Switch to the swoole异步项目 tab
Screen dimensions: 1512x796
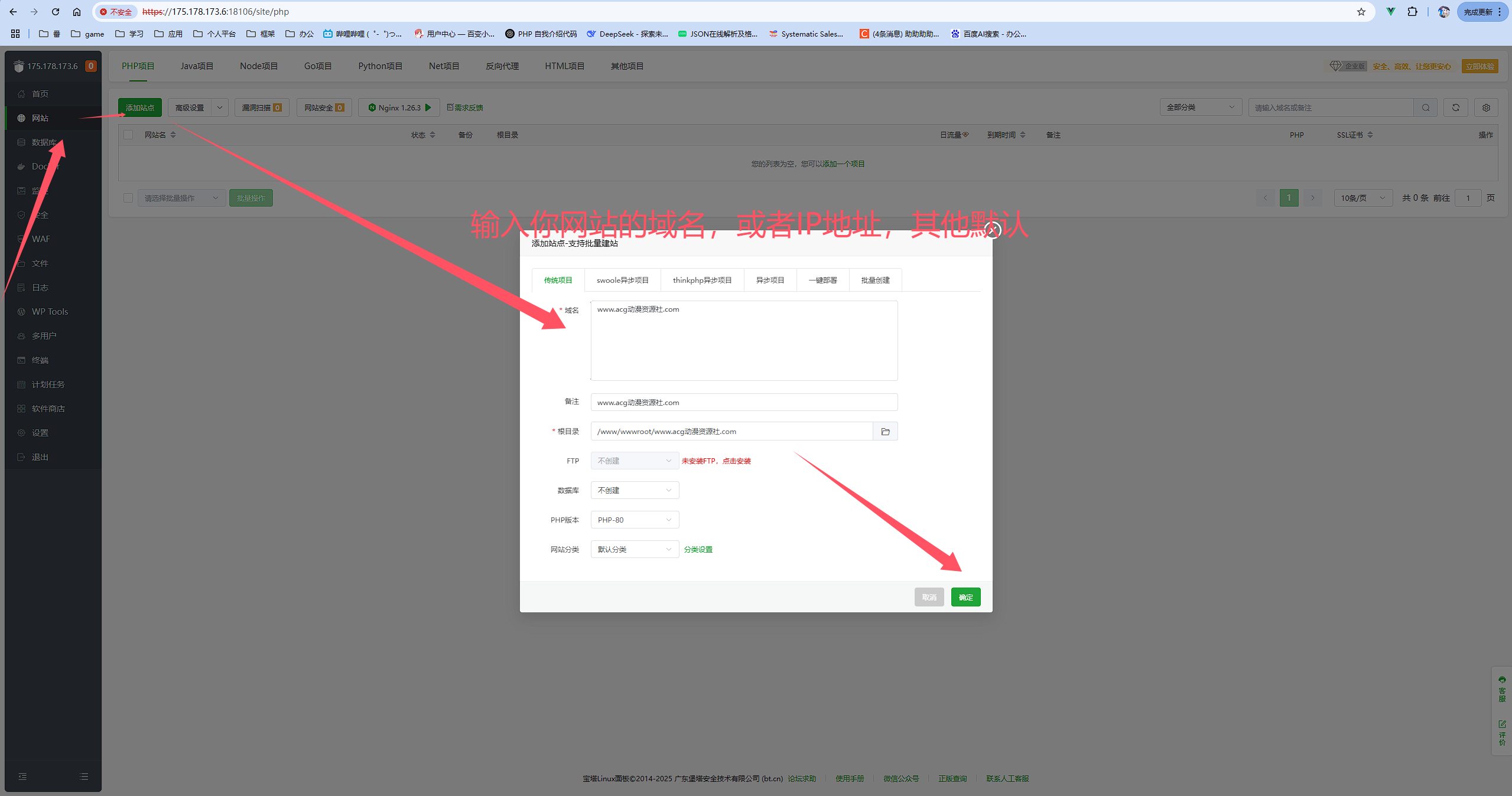pyautogui.click(x=622, y=280)
